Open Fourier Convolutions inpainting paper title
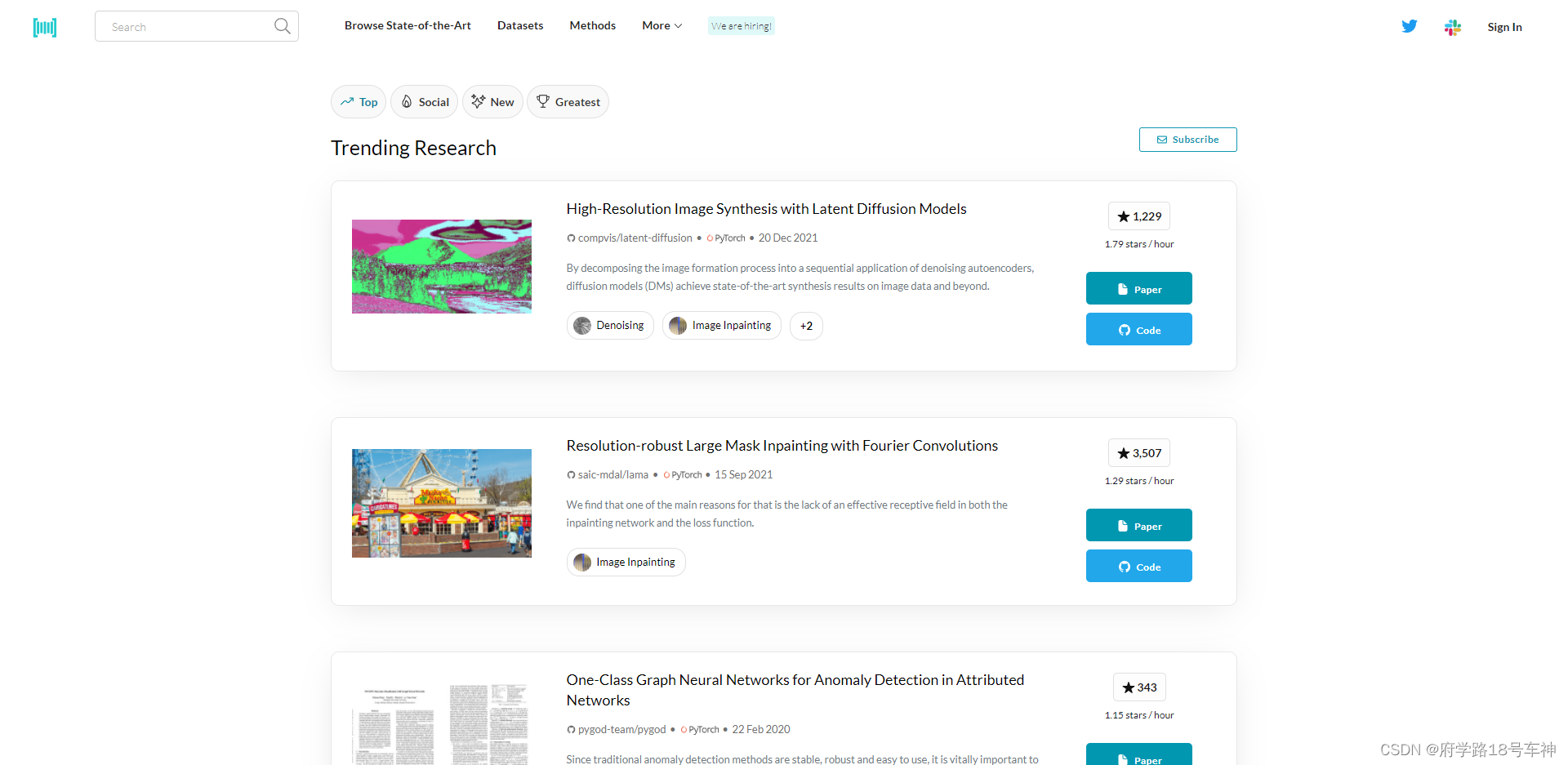Image resolution: width=1568 pixels, height=765 pixels. tap(782, 446)
